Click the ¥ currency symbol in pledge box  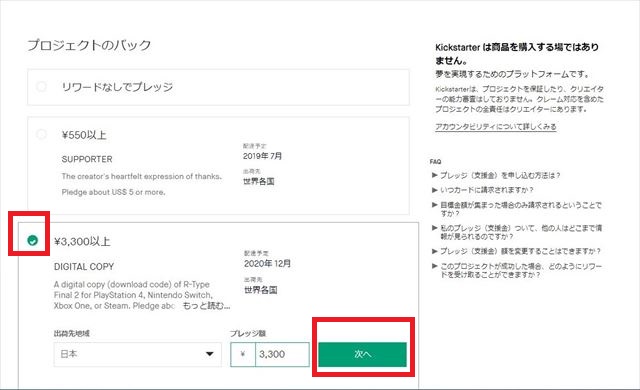[x=243, y=354]
